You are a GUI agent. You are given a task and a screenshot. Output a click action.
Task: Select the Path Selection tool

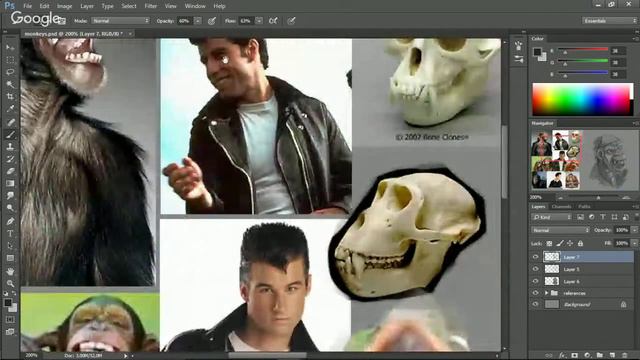[x=10, y=246]
